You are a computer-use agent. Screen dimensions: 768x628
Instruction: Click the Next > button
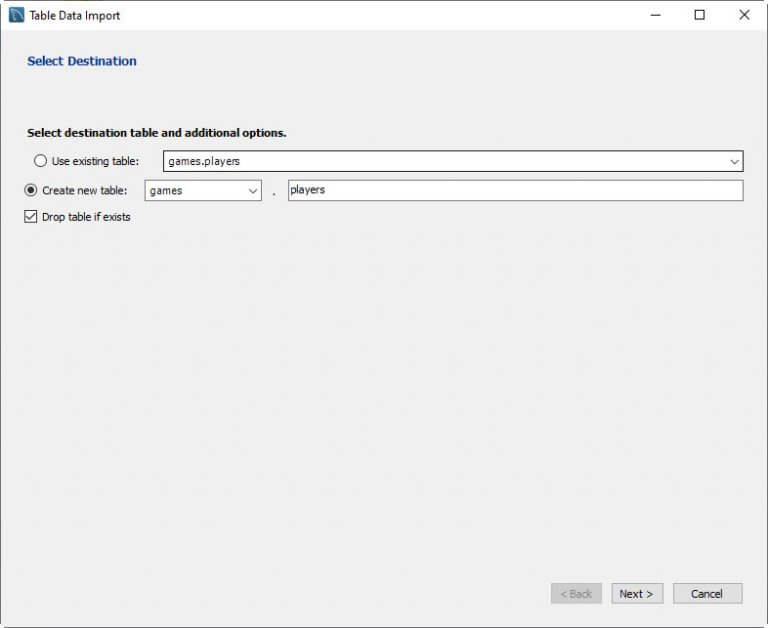[x=637, y=594]
